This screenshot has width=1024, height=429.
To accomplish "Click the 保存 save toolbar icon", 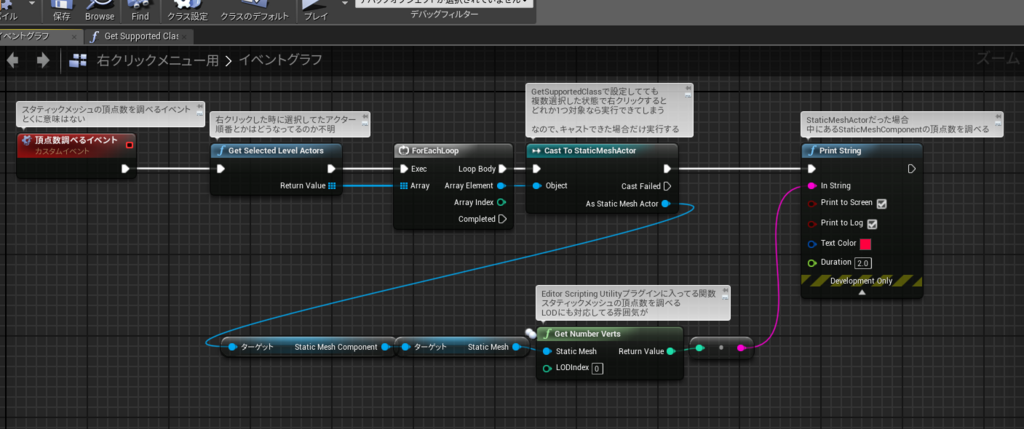I will pyautogui.click(x=61, y=11).
